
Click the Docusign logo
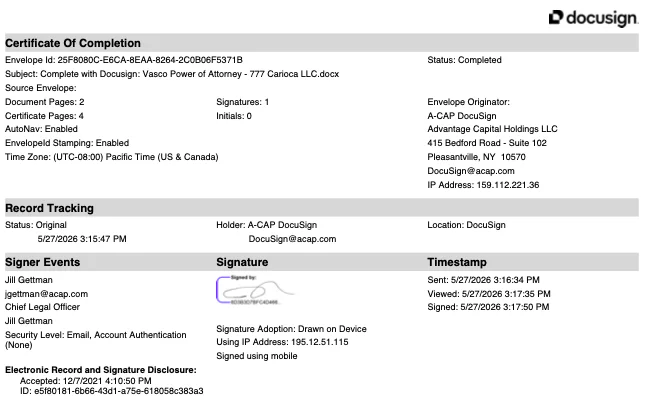click(x=593, y=18)
